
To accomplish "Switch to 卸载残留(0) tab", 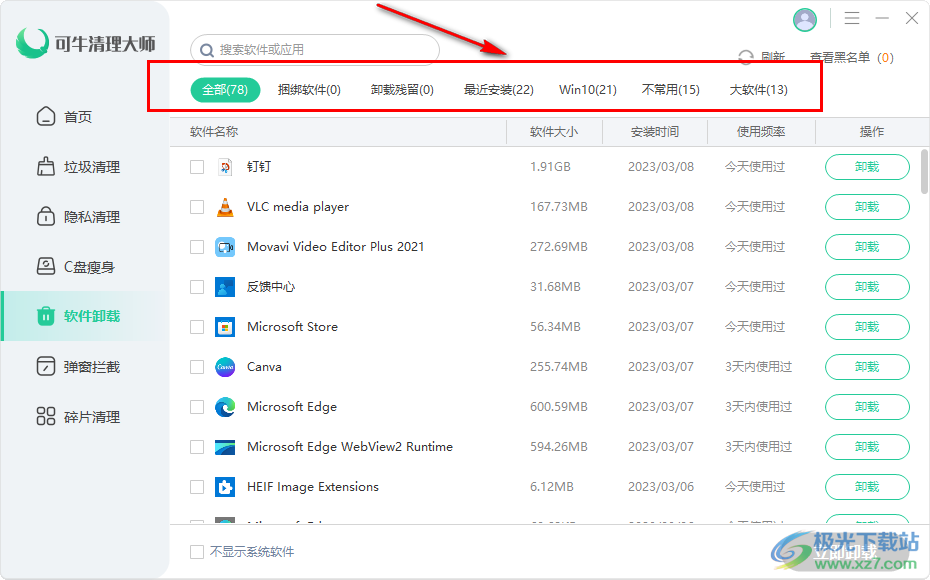I will coord(402,90).
